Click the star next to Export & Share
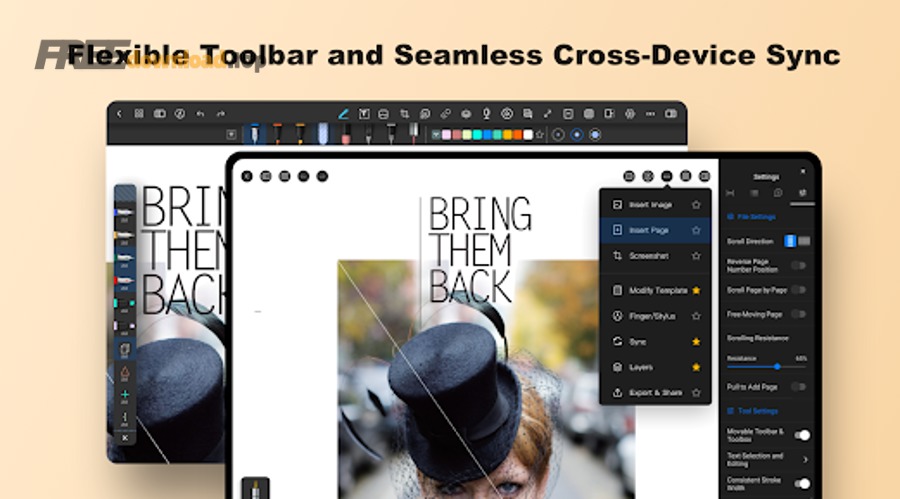The image size is (900, 499). tap(696, 393)
